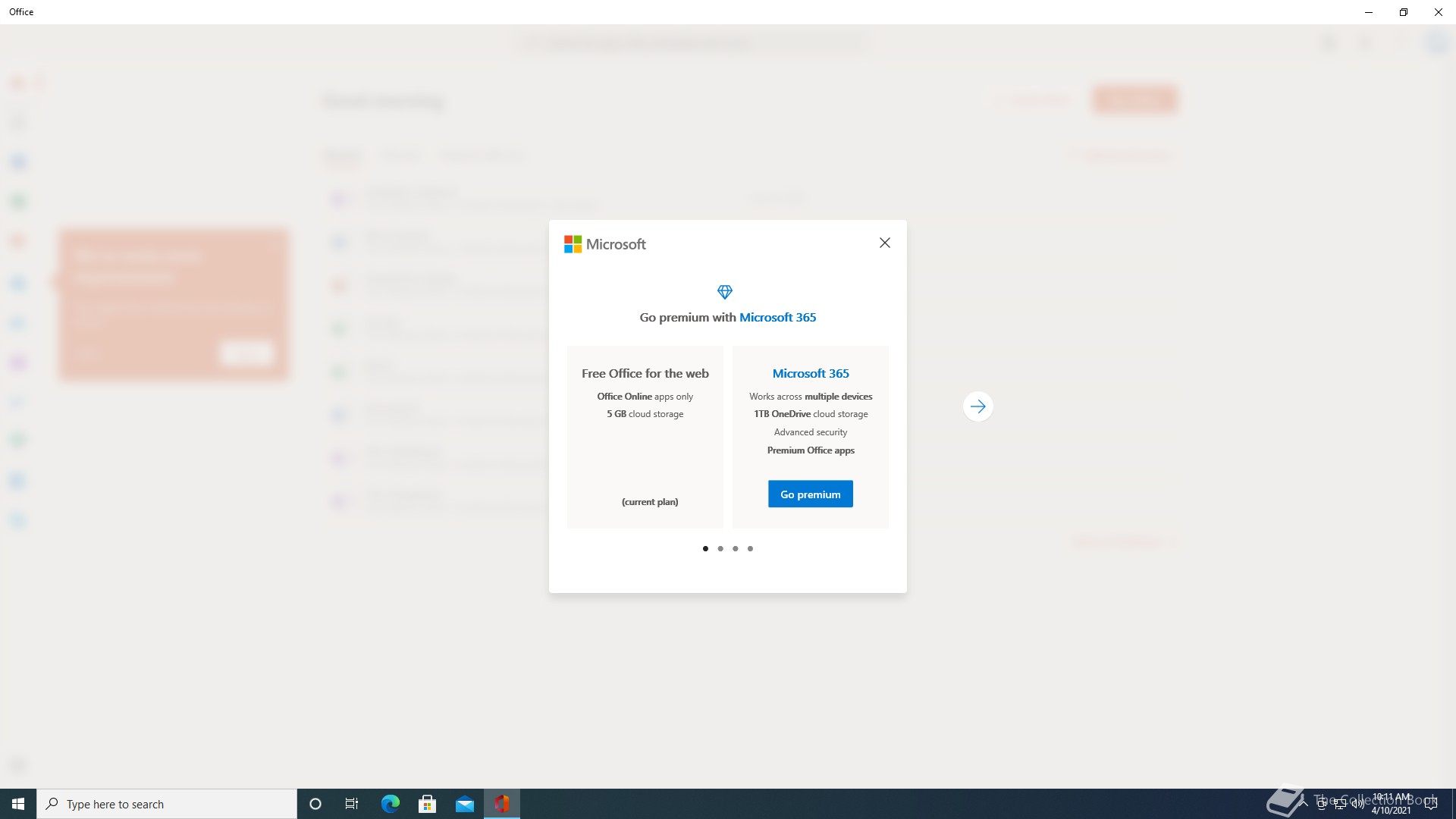
Task: Click the taskbar search box
Action: tap(167, 804)
